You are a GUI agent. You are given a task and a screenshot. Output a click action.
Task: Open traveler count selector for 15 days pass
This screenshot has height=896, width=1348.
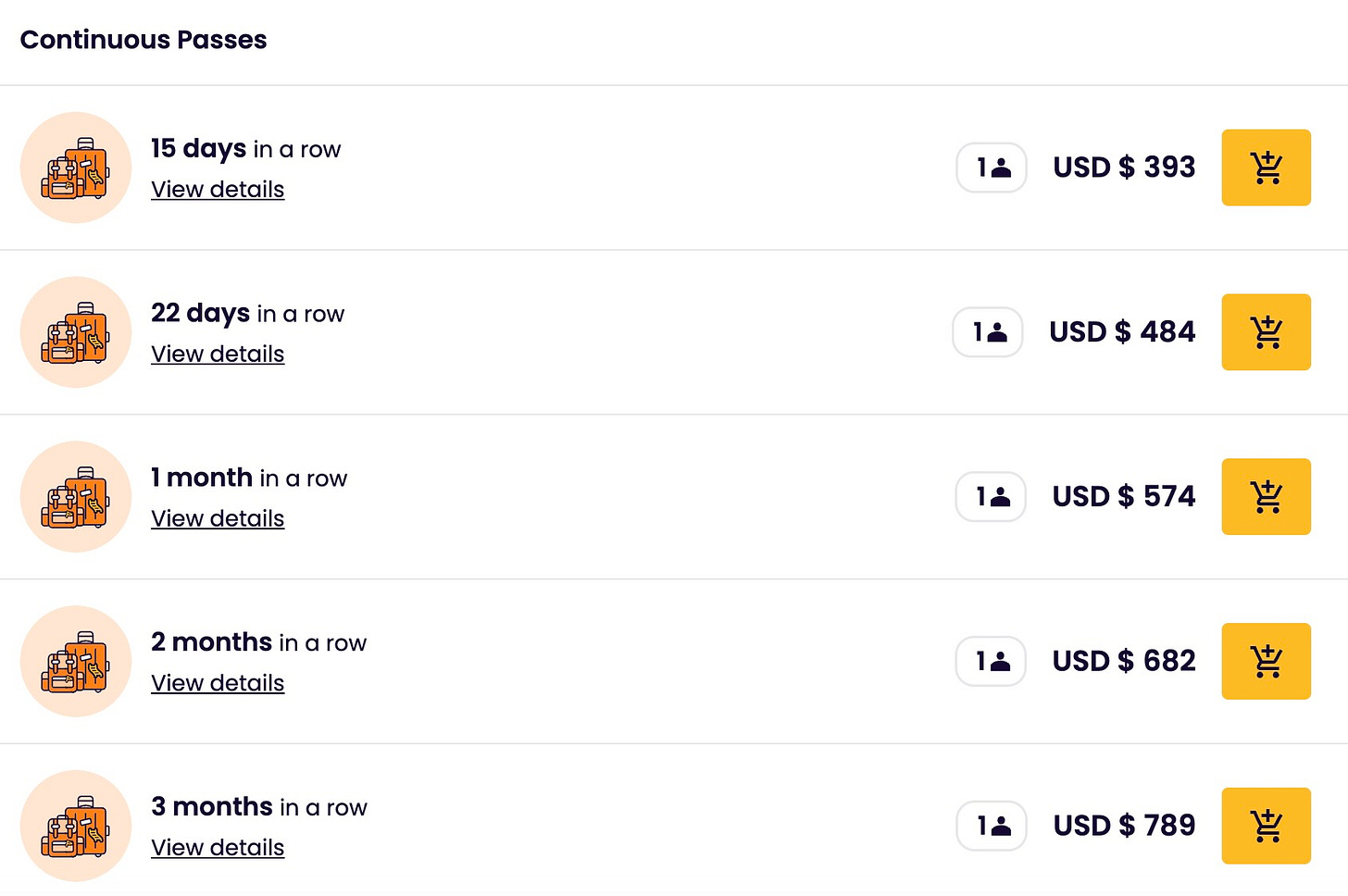point(992,168)
